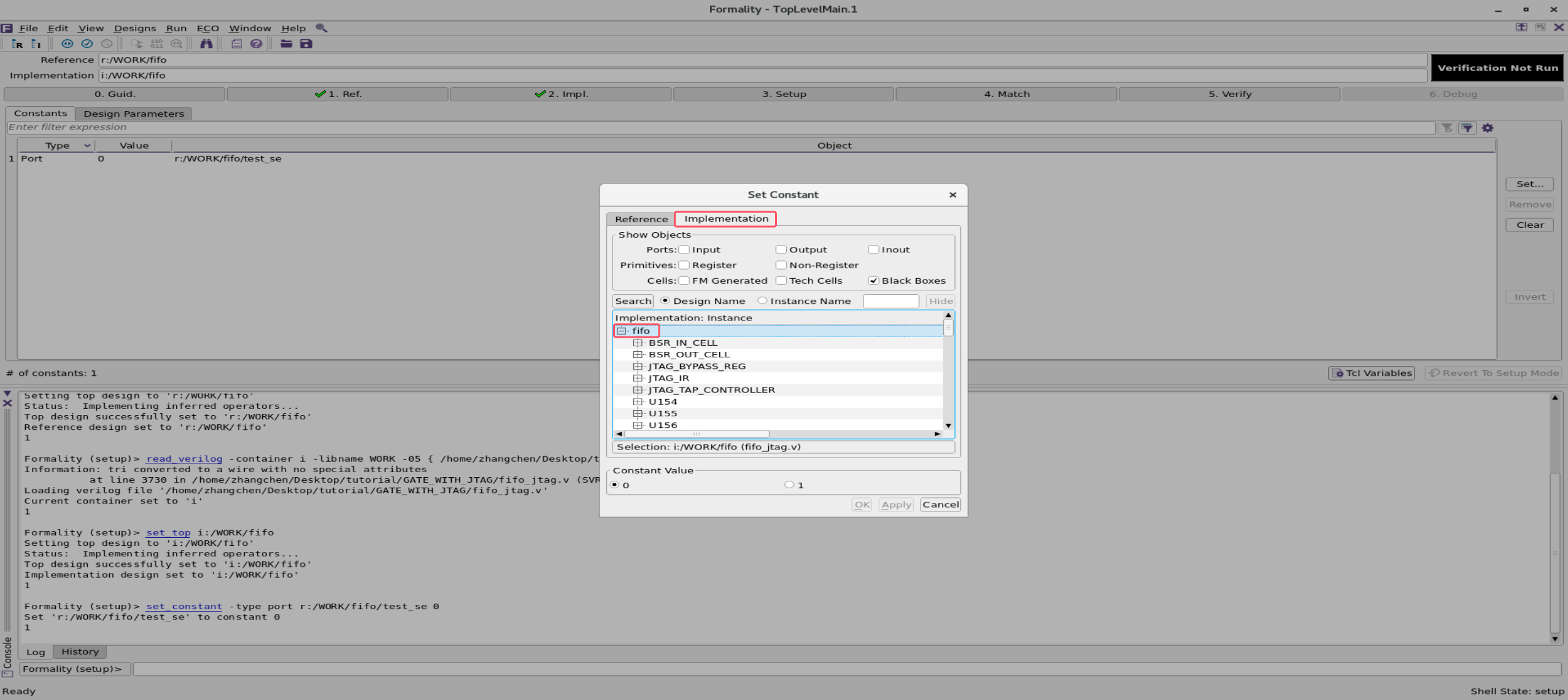Screen dimensions: 1568x700
Task: Switch to the Design Parameters tab
Action: click(133, 113)
